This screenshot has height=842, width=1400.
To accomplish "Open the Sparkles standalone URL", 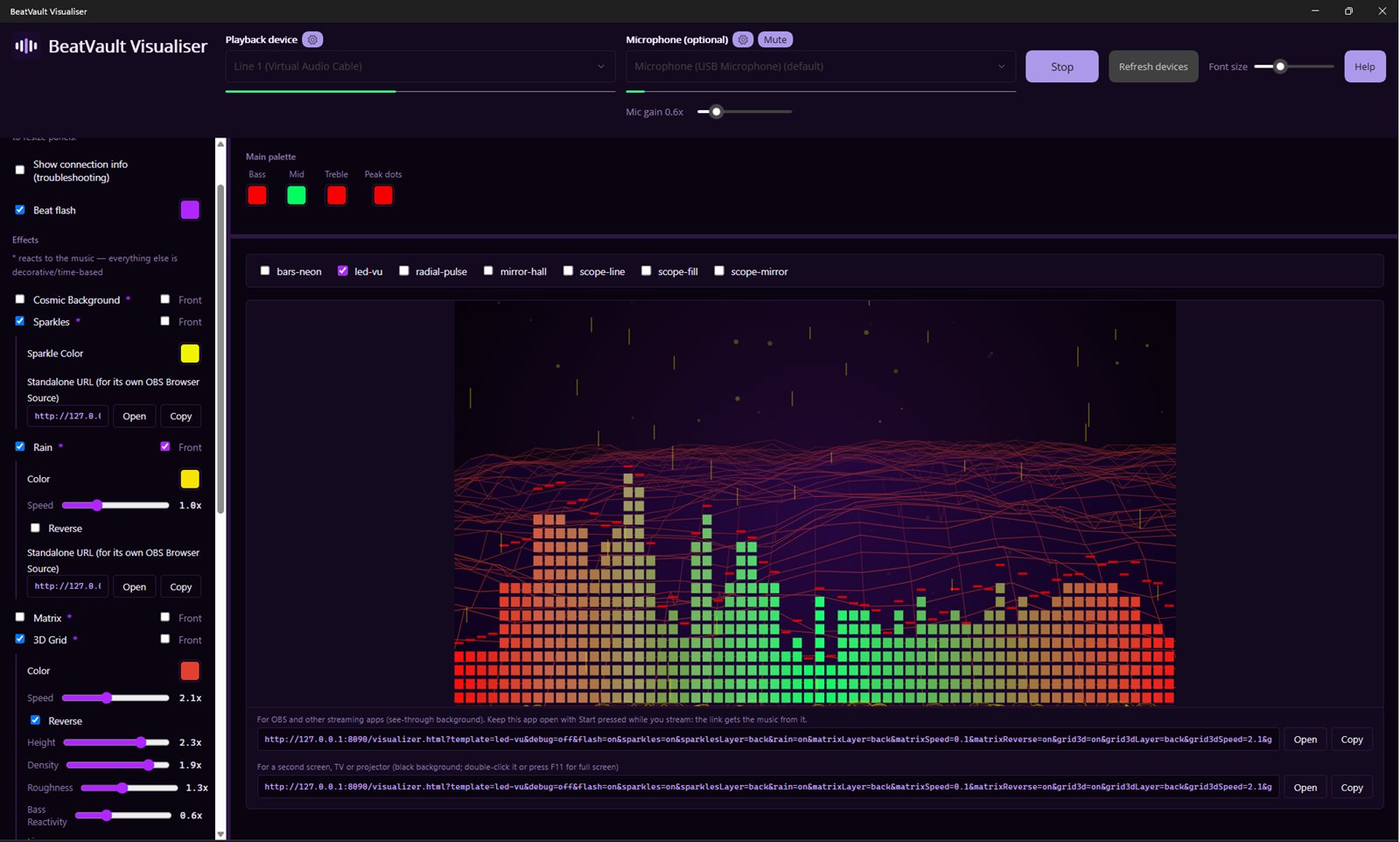I will 135,416.
